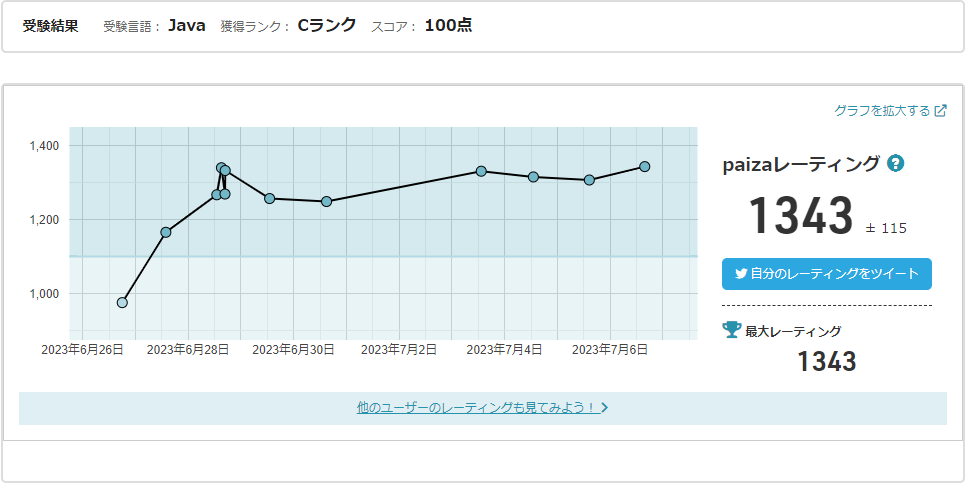Image resolution: width=974 pixels, height=488 pixels.
Task: Click the external-link icon after グラフを拡大する
Action: click(x=940, y=111)
